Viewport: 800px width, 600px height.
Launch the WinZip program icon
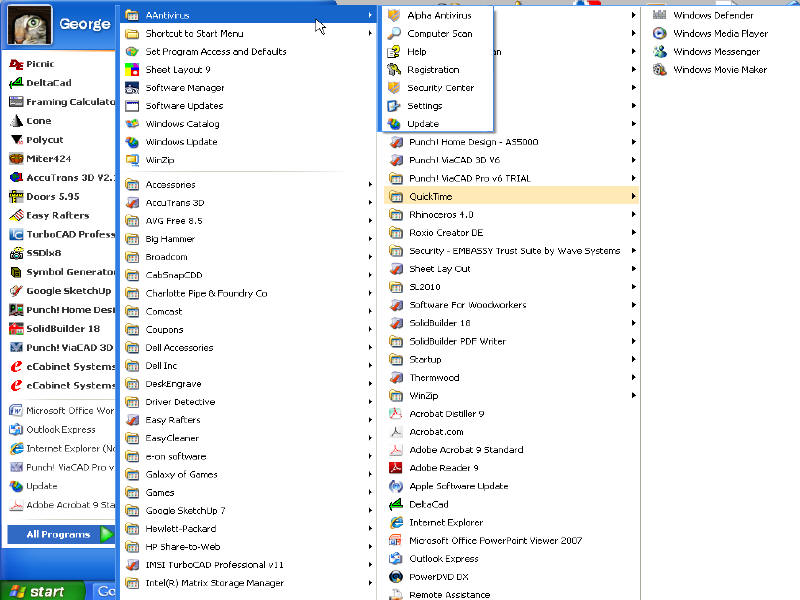132,160
